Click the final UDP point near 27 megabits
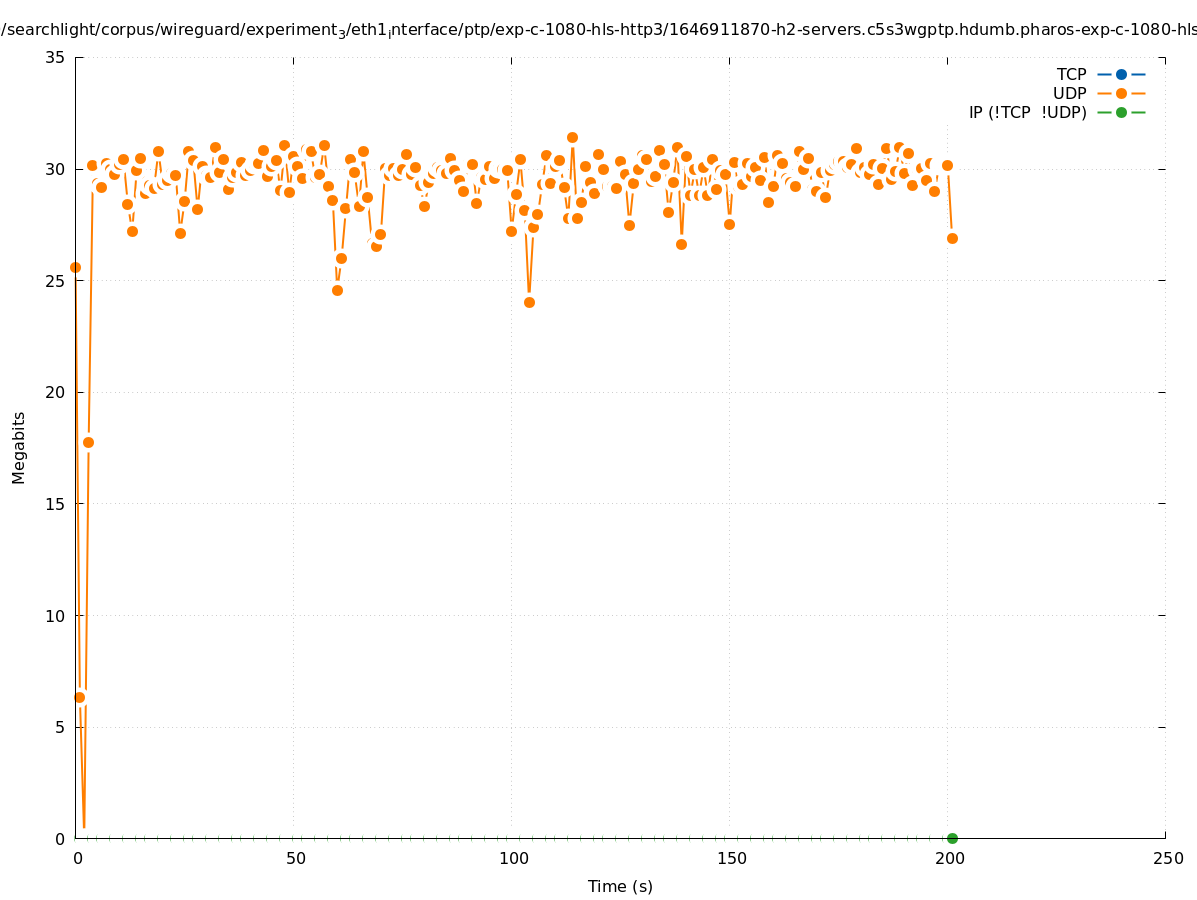The width and height of the screenshot is (1197, 900). point(952,238)
